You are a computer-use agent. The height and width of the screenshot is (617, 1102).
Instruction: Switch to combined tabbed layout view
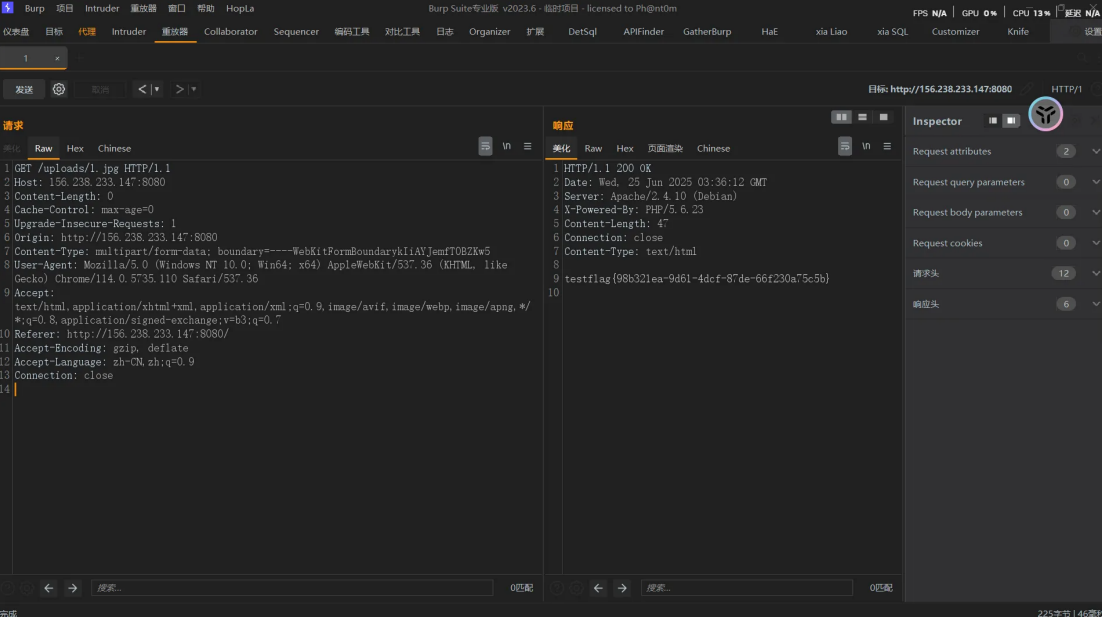point(883,117)
